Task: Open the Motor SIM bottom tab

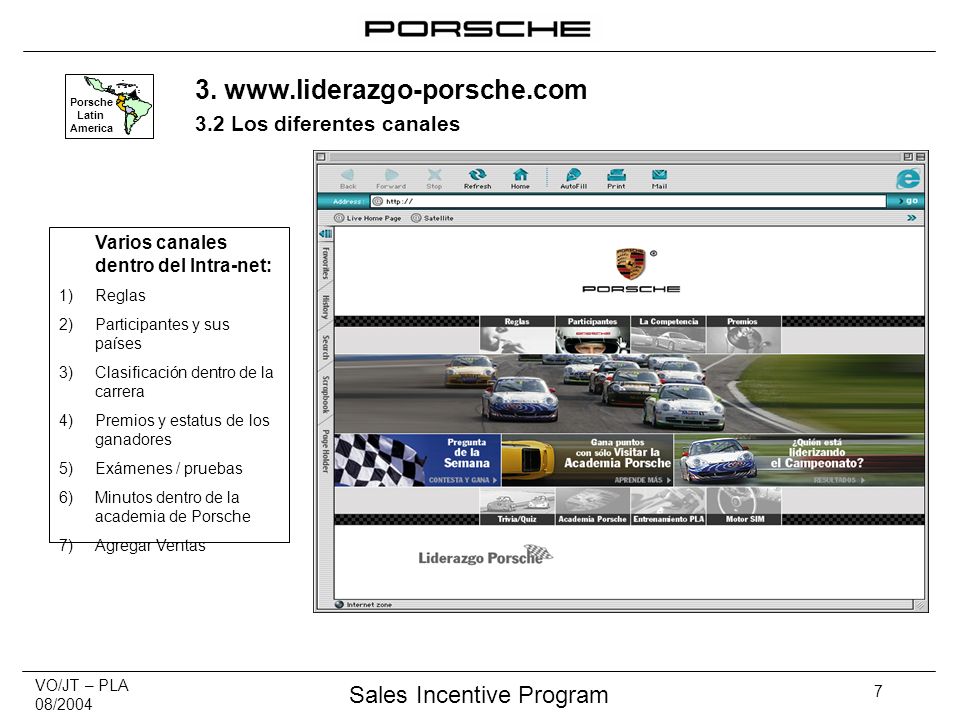Action: 744,519
